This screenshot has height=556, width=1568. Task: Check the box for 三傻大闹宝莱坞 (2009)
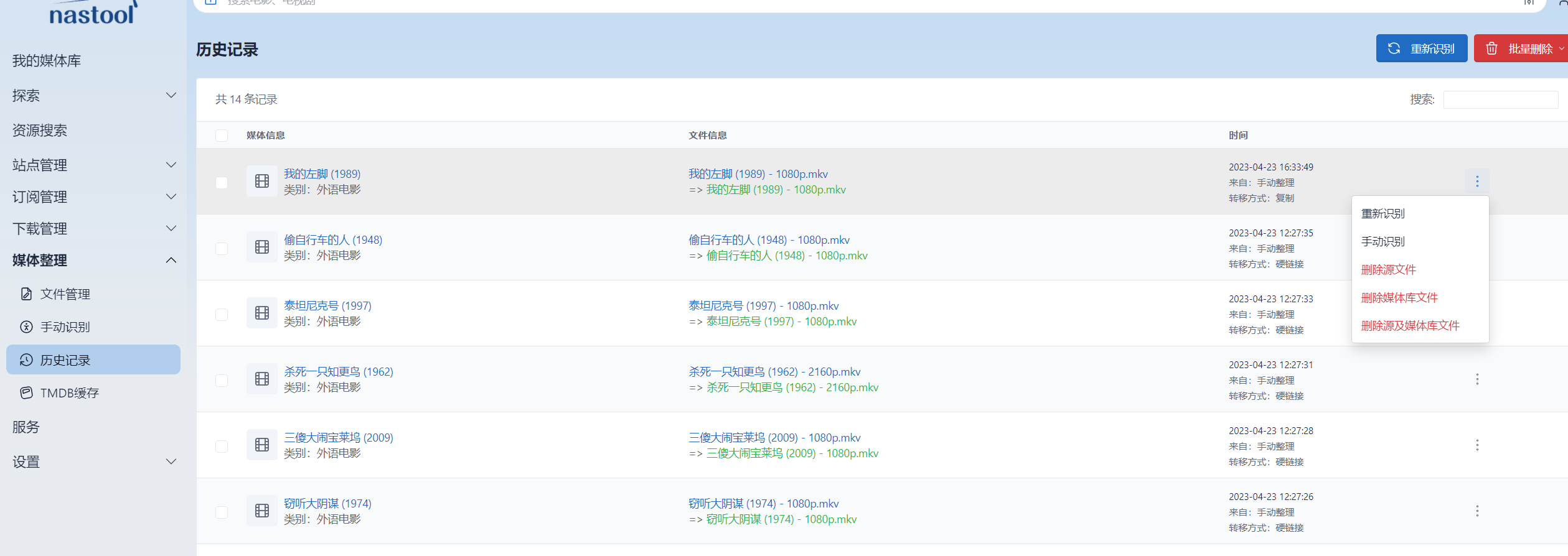[222, 446]
